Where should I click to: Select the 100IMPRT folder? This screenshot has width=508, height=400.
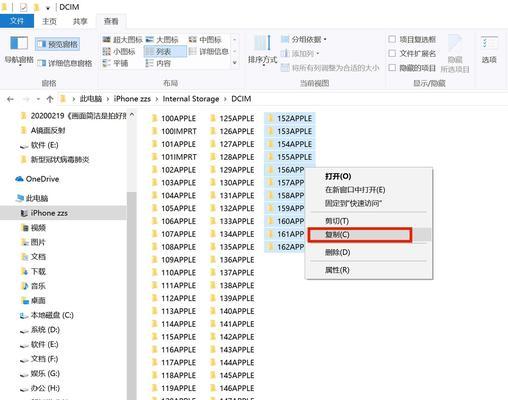point(174,131)
